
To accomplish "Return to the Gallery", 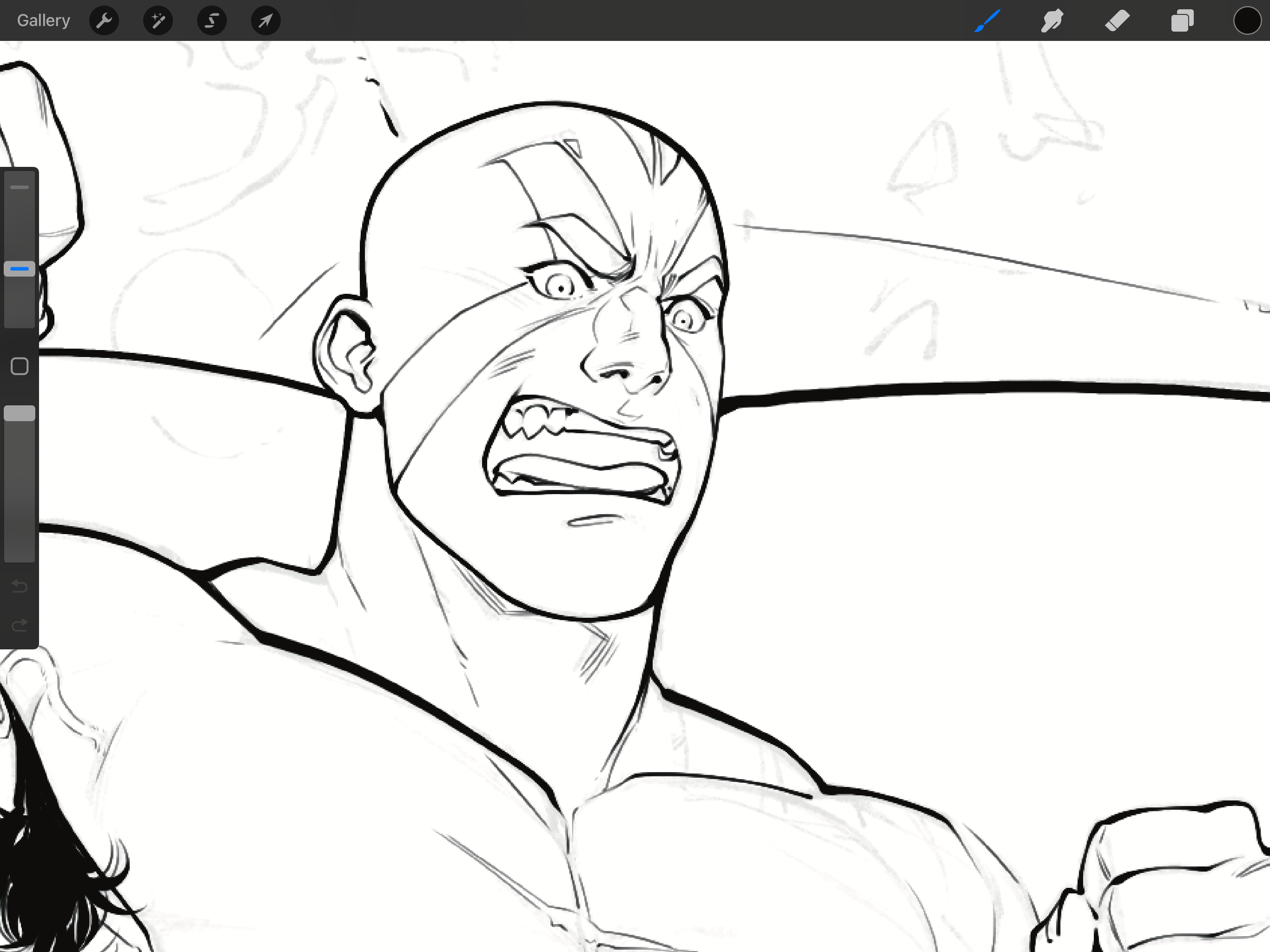I will [x=44, y=20].
